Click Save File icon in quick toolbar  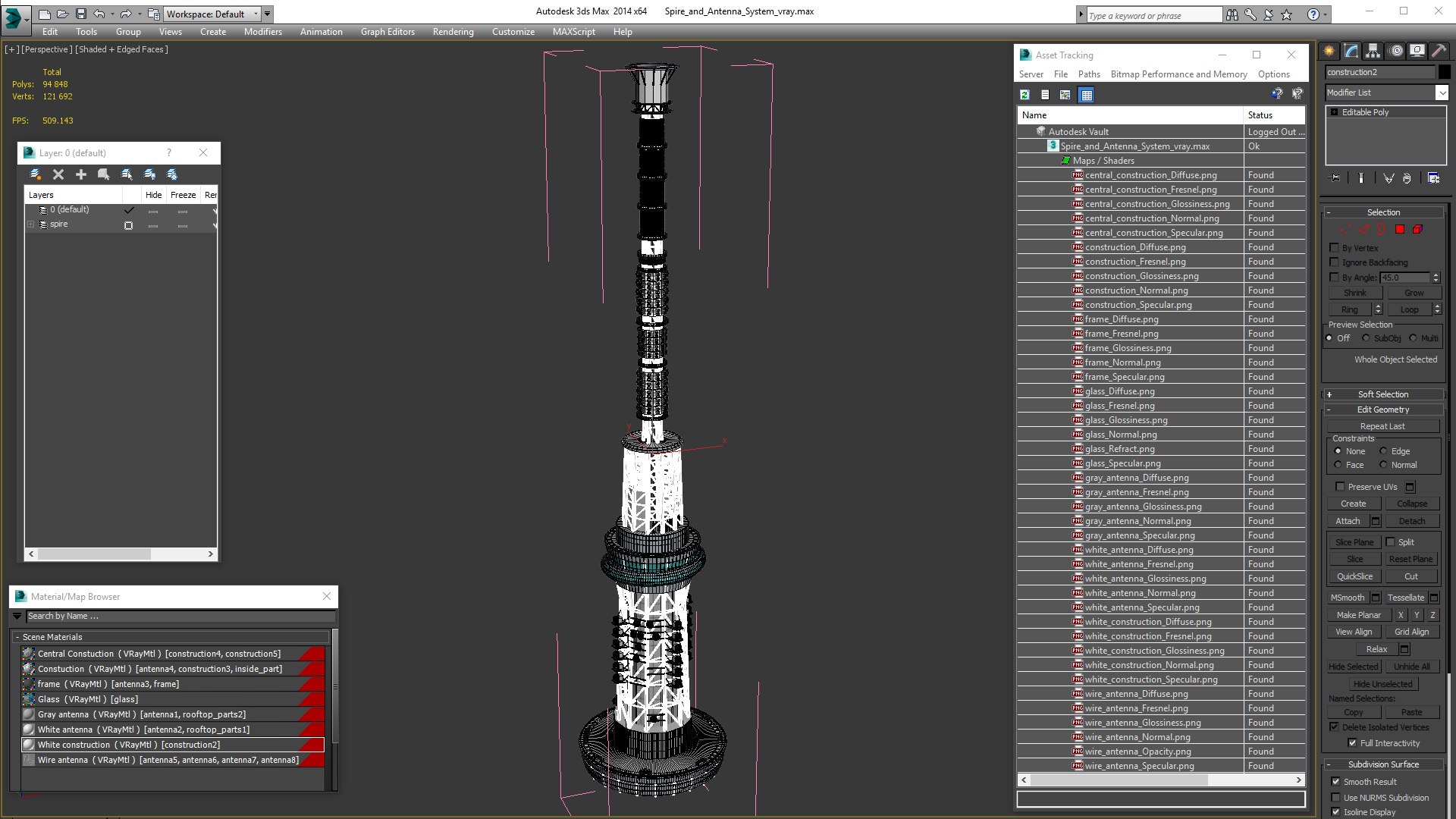point(81,14)
